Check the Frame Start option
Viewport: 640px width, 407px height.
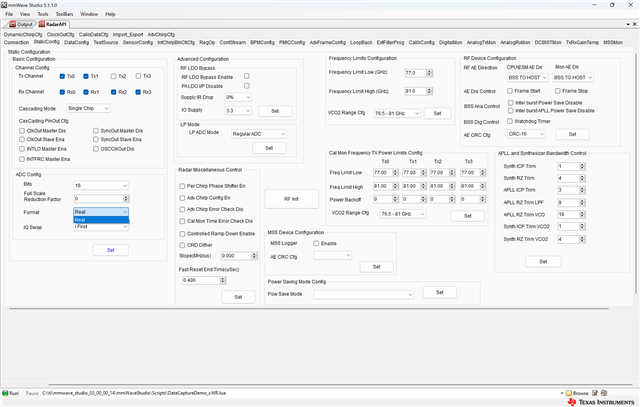tap(510, 91)
